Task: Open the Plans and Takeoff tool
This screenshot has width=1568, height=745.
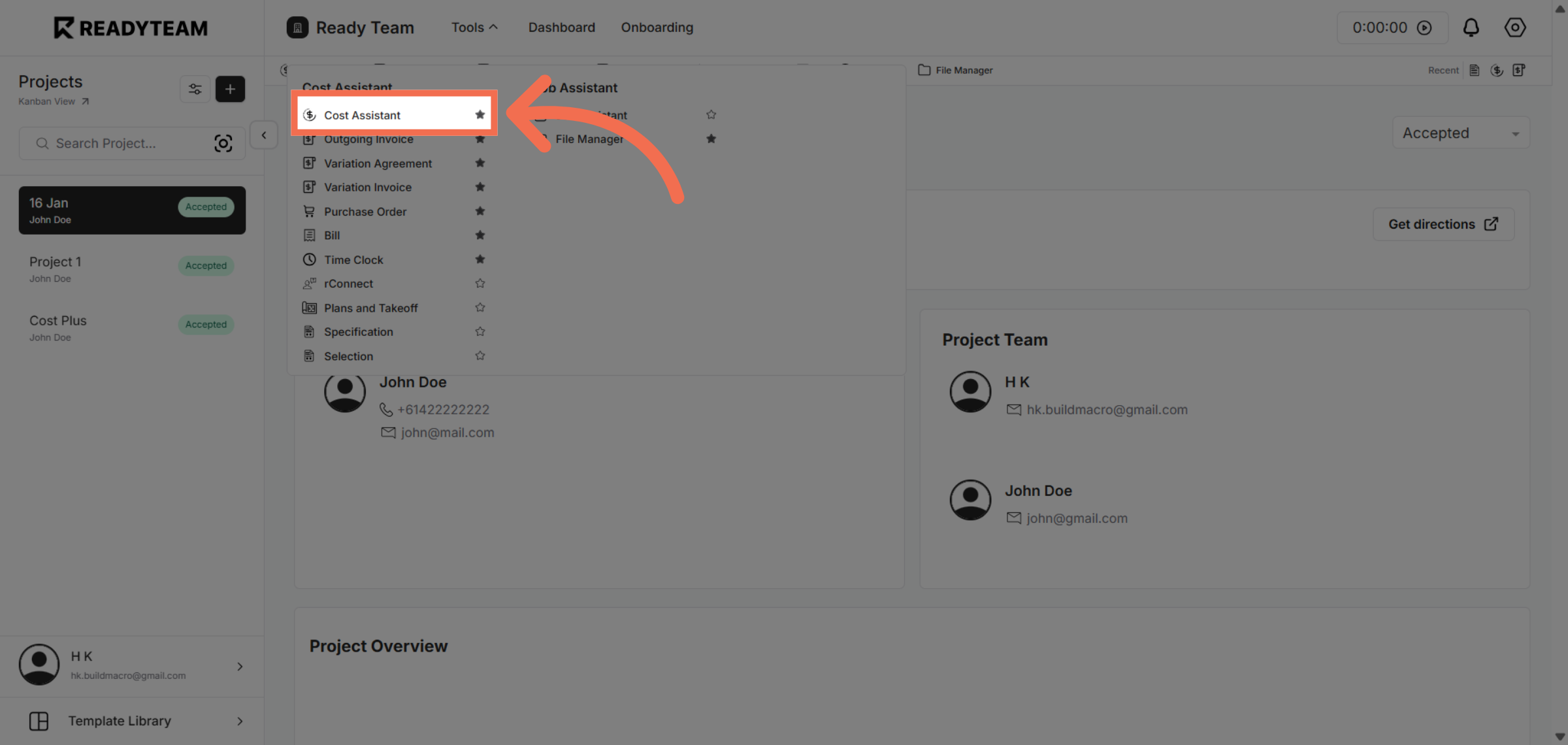Action: [370, 307]
